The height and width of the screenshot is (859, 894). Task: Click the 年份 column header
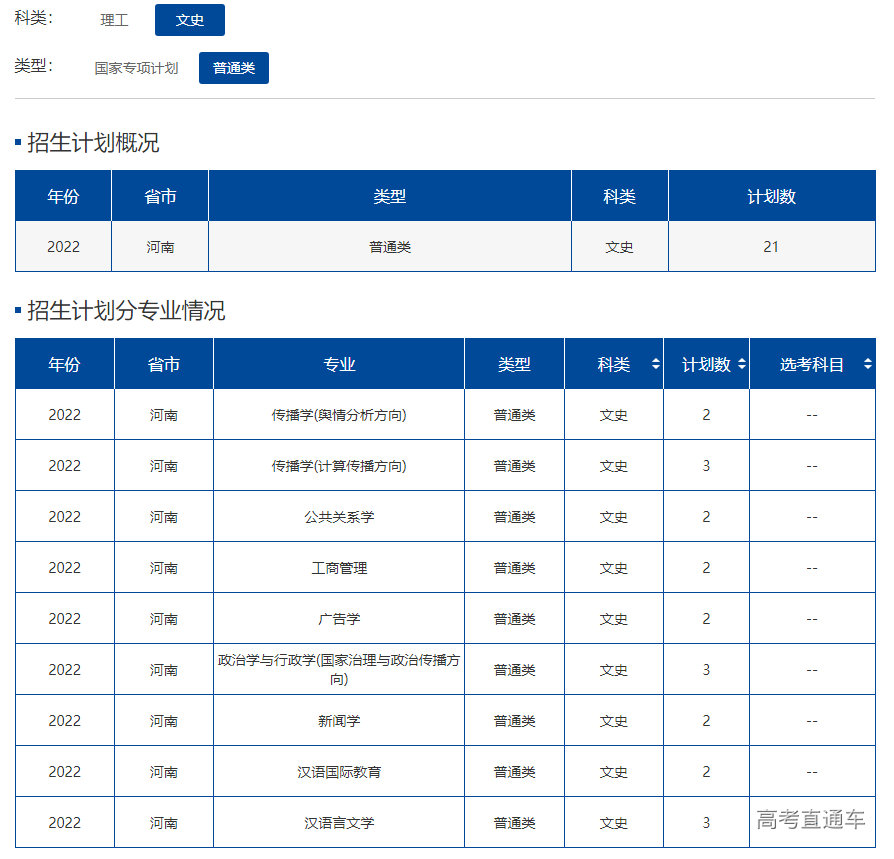(63, 364)
